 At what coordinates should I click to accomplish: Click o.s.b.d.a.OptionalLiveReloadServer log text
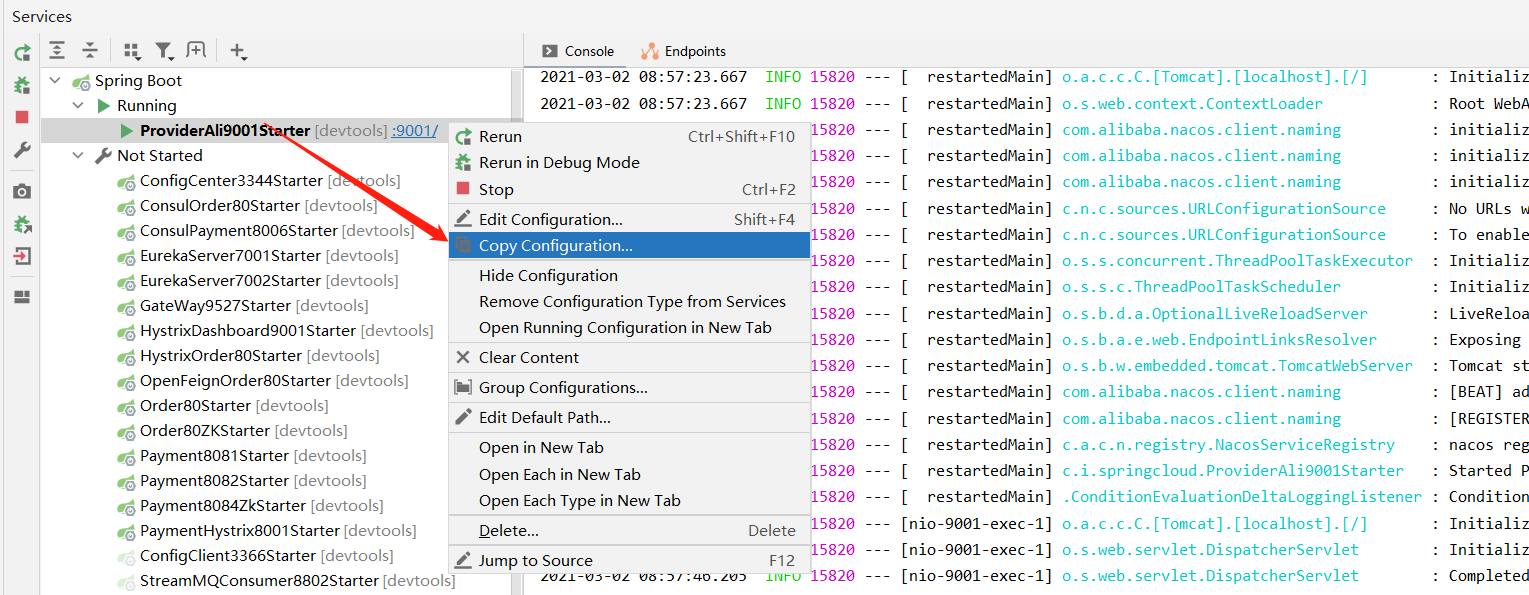[x=1215, y=314]
